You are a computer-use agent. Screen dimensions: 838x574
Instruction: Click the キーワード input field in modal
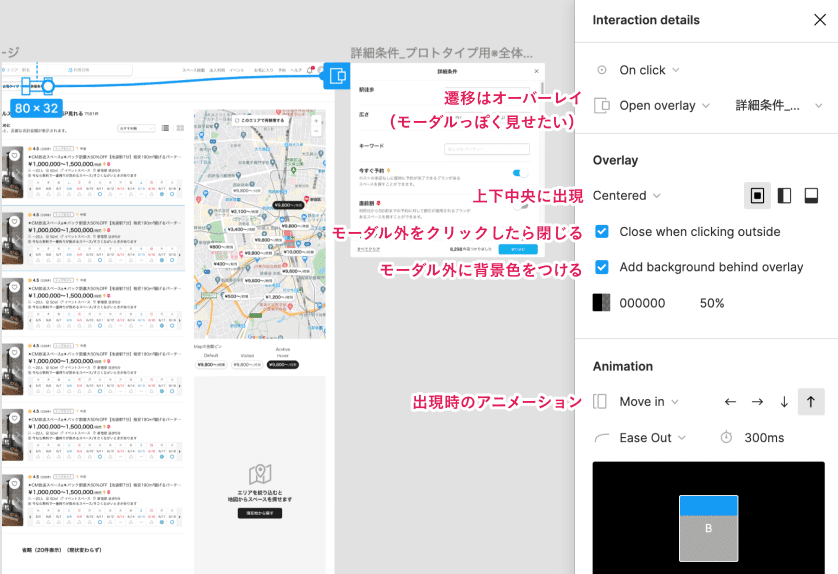pyautogui.click(x=487, y=149)
